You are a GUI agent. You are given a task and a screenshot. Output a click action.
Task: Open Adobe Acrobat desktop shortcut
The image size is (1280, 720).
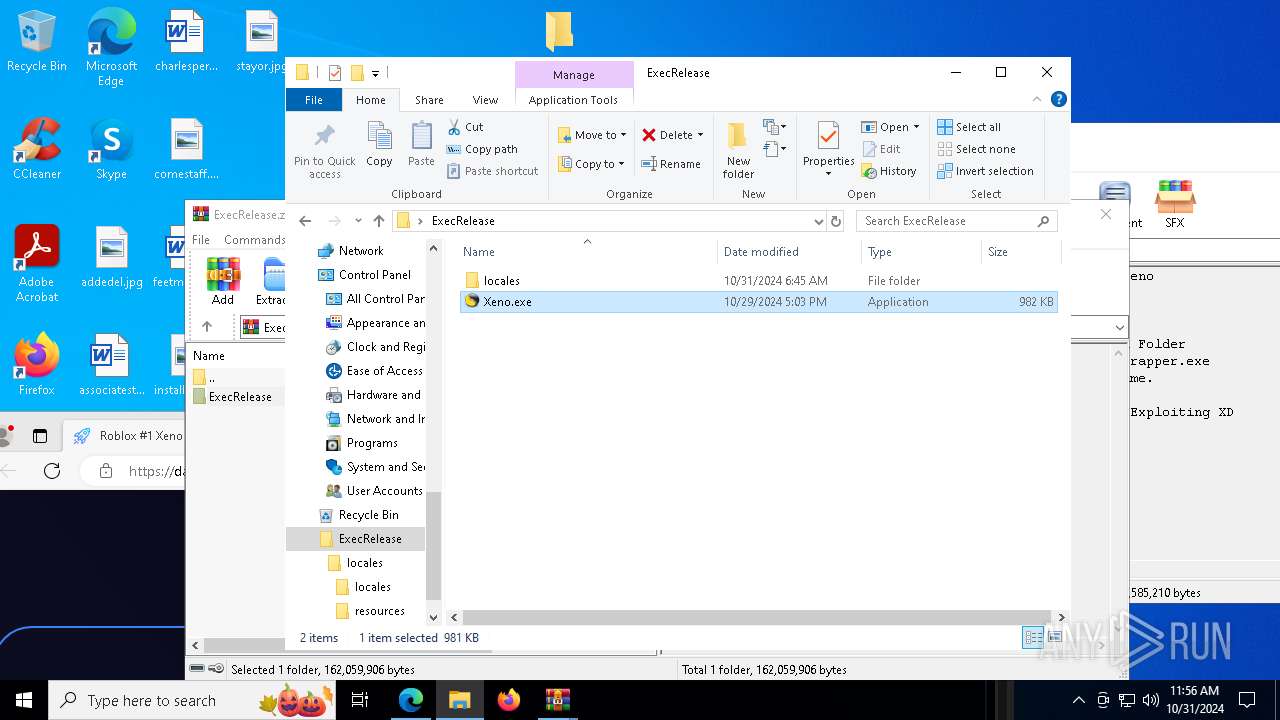37,263
